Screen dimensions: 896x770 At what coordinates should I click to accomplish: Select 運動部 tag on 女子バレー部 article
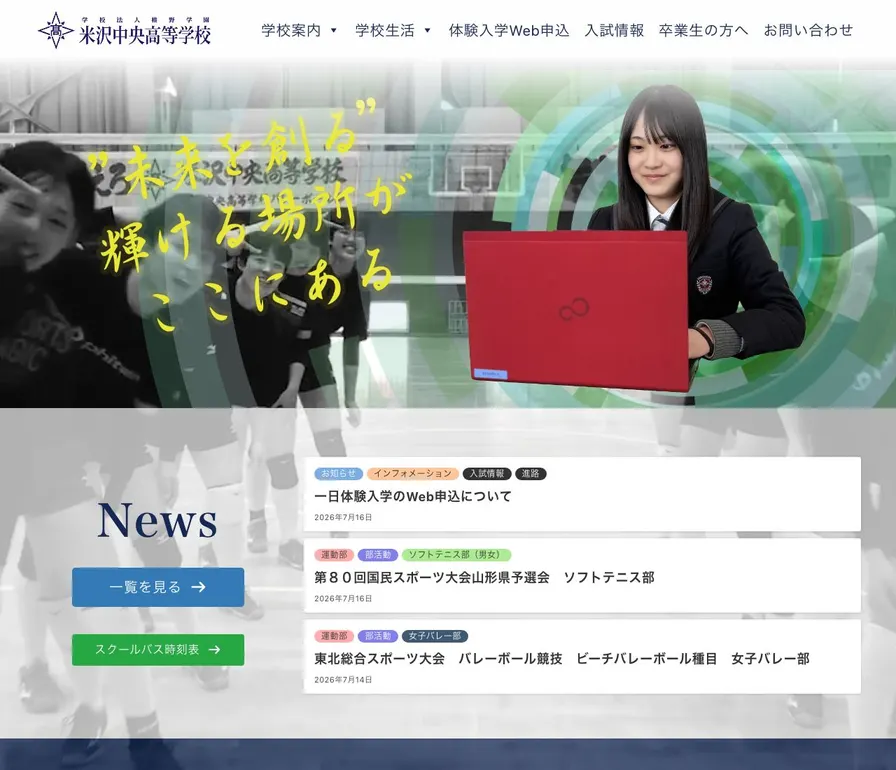point(334,636)
